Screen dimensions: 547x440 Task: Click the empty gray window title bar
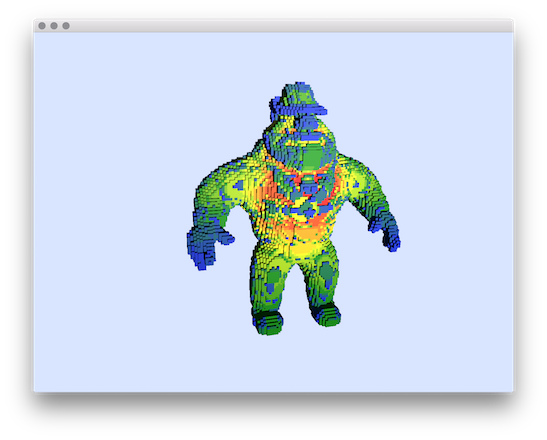(x=291, y=26)
